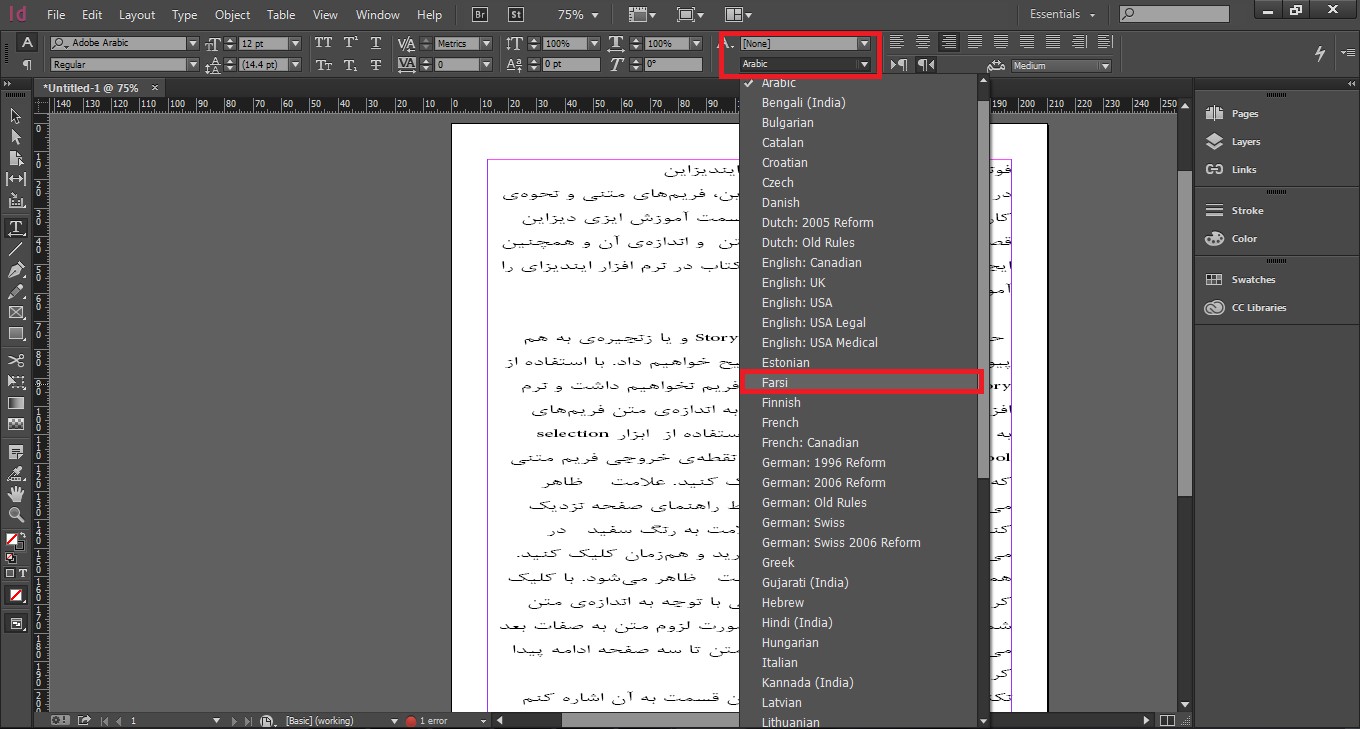Open the Type menu

(x=184, y=15)
